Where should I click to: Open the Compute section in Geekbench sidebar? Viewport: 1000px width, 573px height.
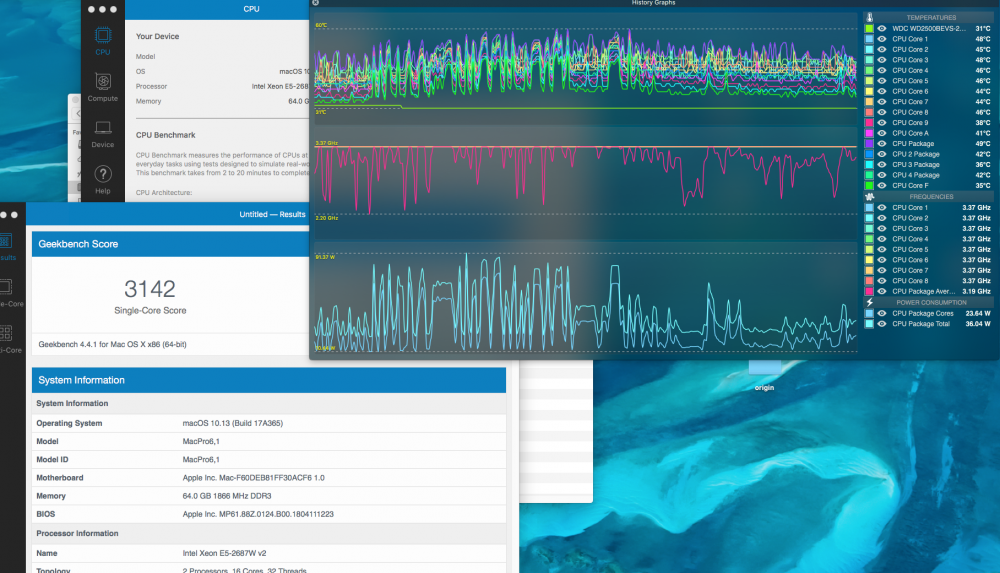(103, 87)
